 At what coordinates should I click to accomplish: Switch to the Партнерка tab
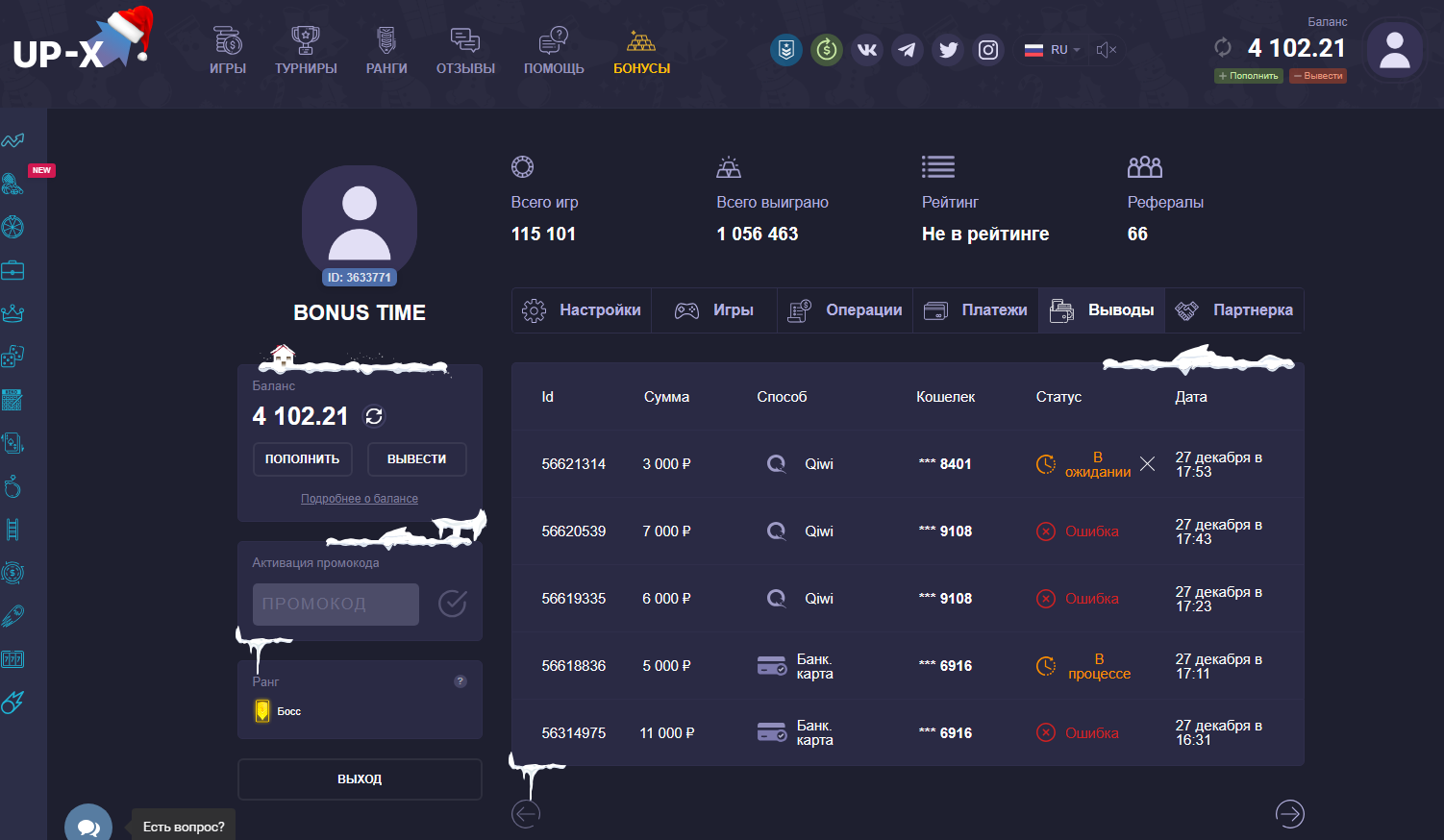1234,310
